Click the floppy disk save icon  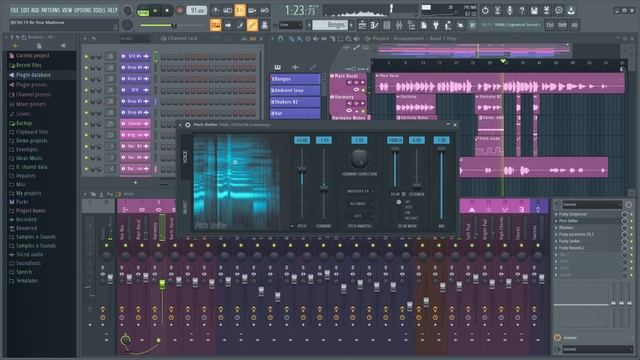coord(534,10)
